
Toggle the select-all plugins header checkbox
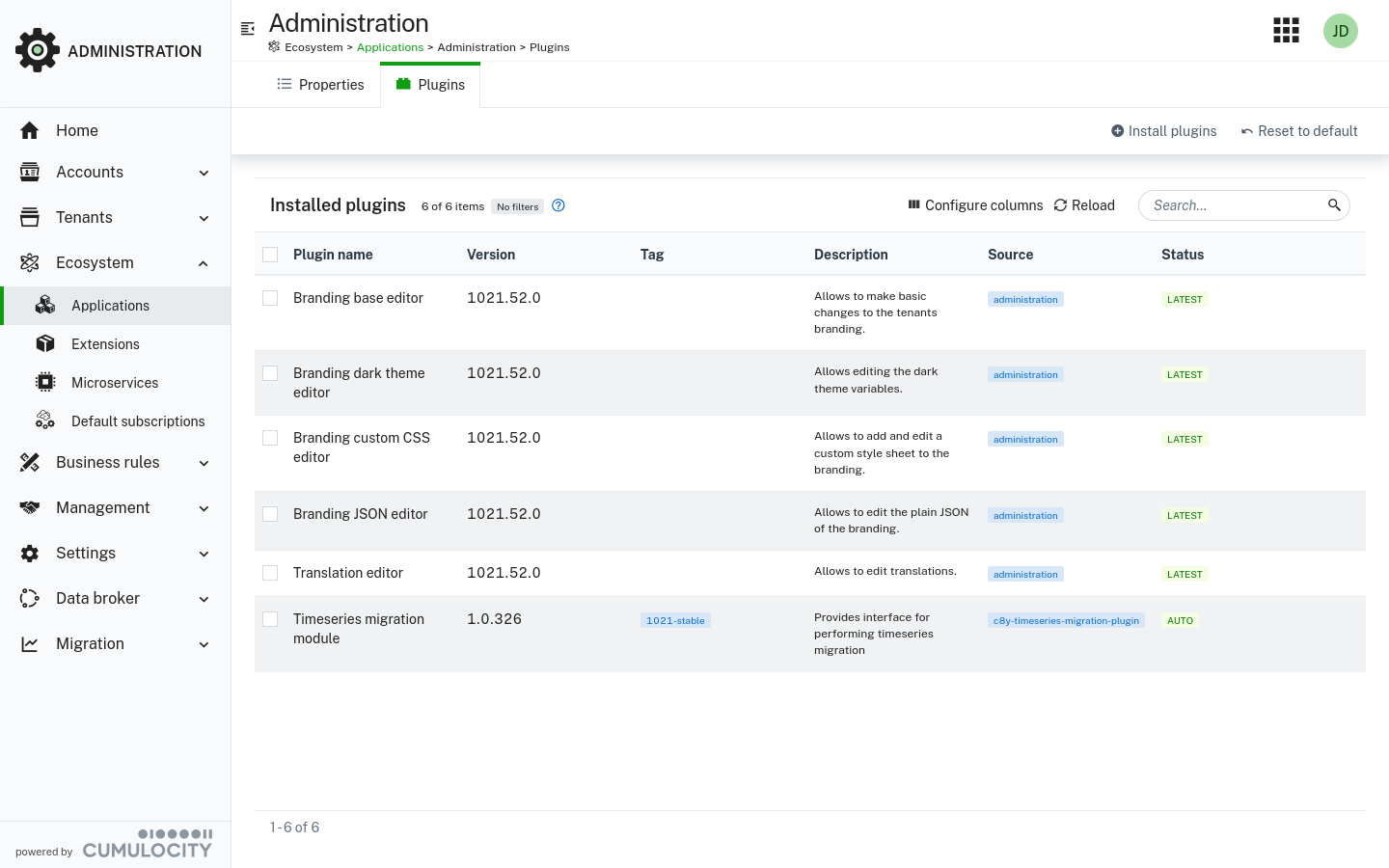pyautogui.click(x=270, y=255)
